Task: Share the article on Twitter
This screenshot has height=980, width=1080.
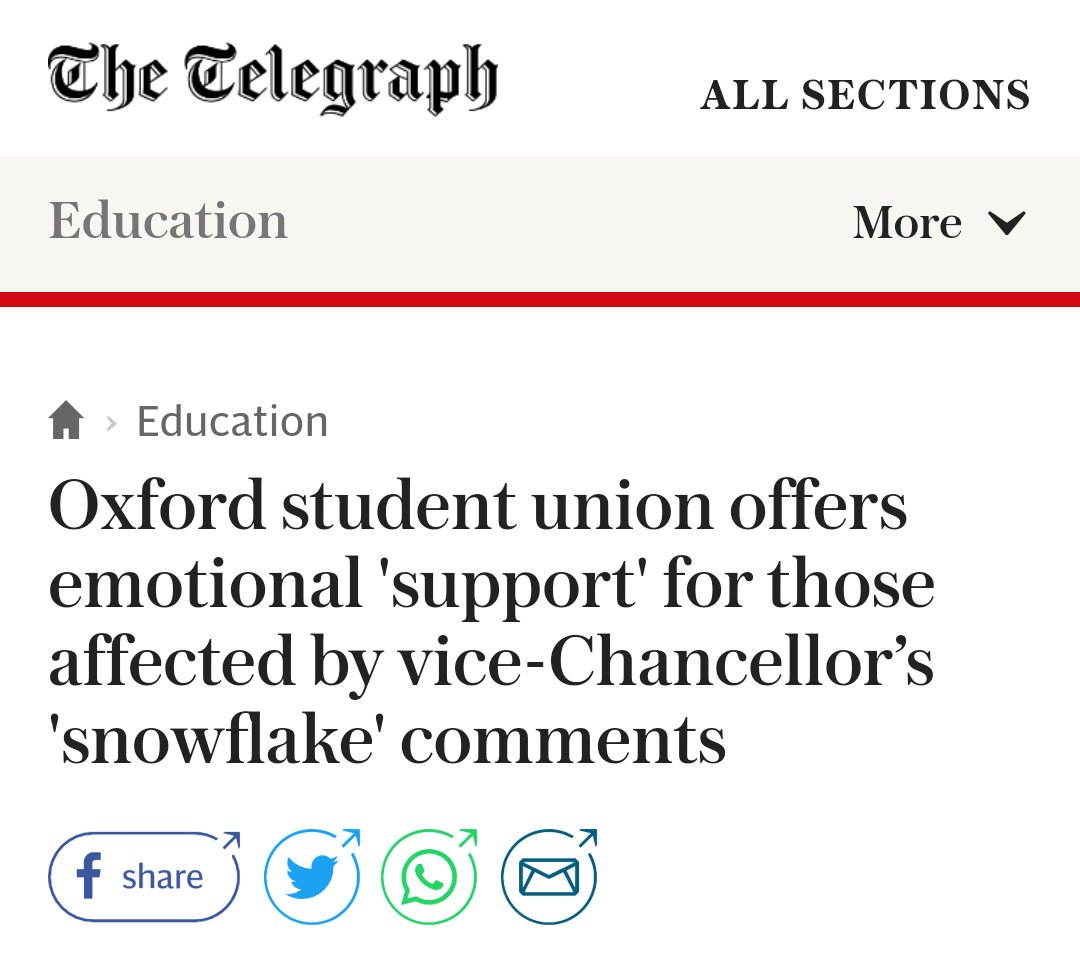Action: pyautogui.click(x=310, y=877)
